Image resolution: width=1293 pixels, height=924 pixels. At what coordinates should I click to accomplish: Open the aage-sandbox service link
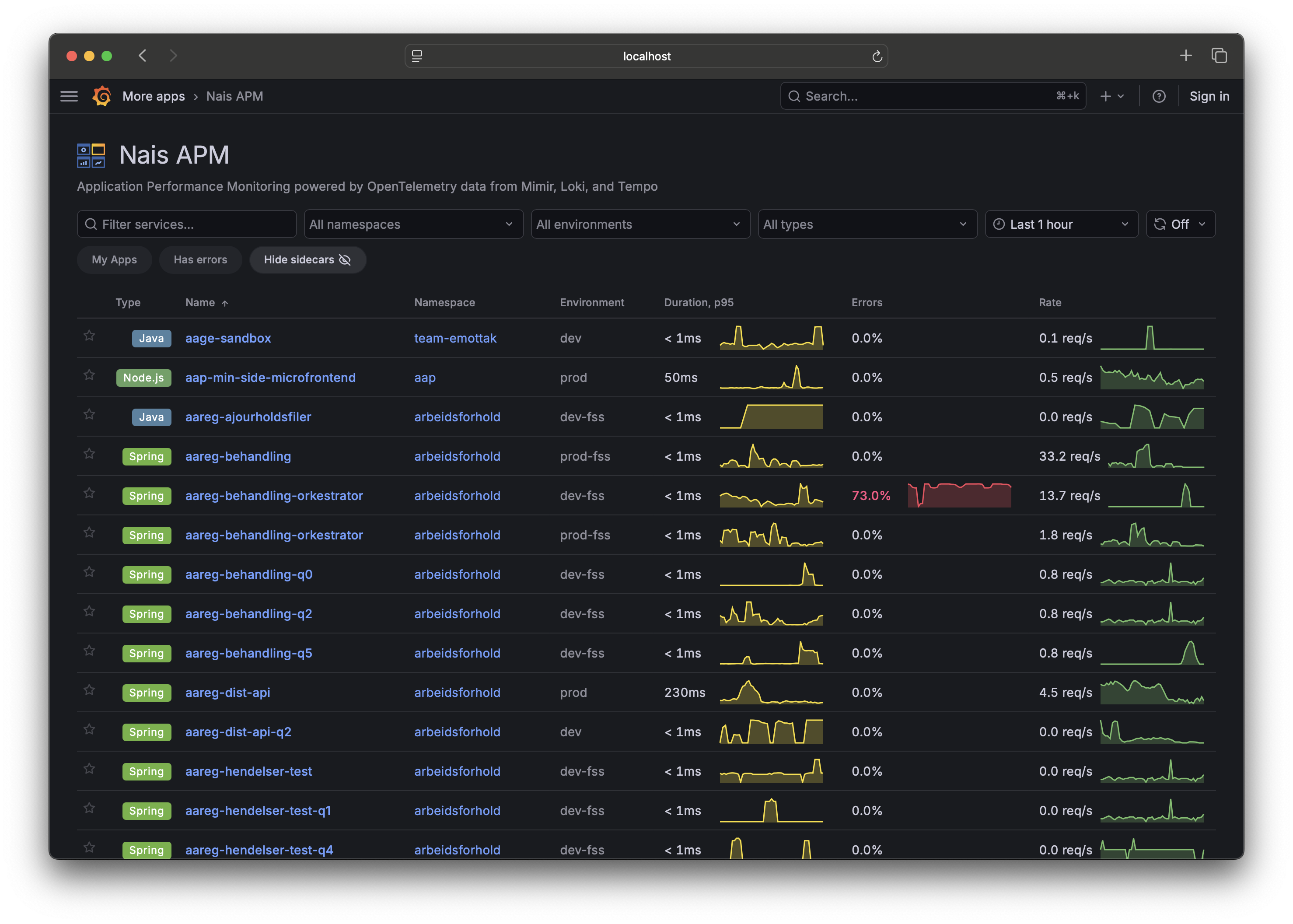click(x=227, y=338)
